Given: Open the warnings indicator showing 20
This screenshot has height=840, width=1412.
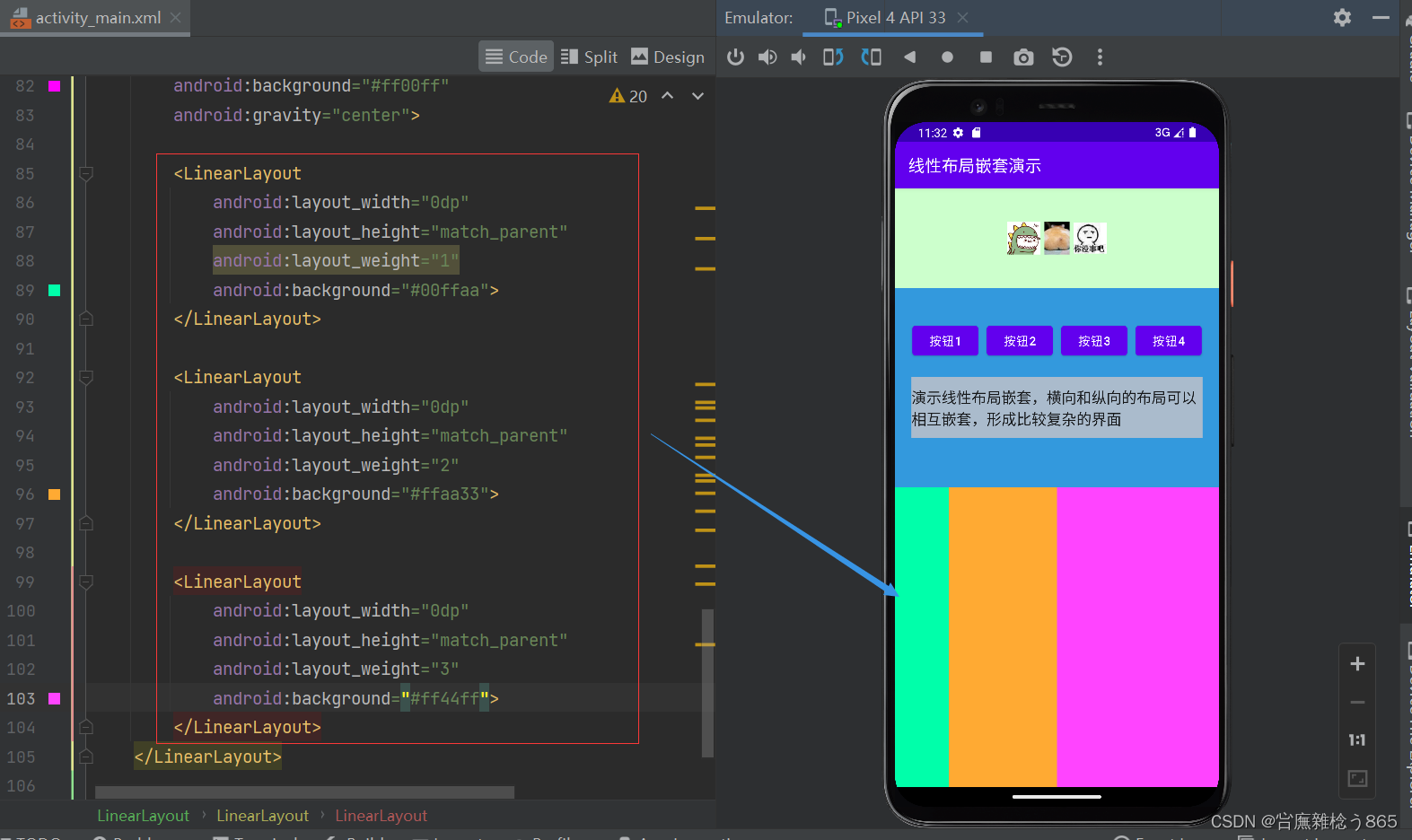Looking at the screenshot, I should [x=628, y=96].
